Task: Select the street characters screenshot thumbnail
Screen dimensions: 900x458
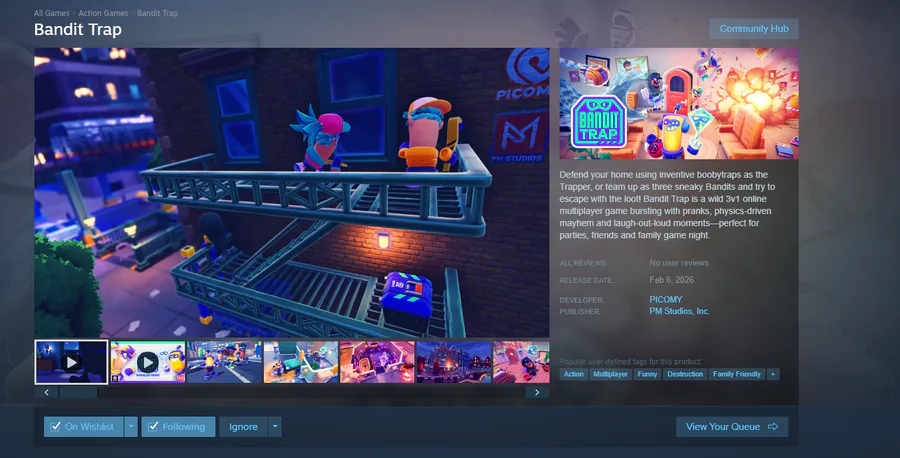Action: (x=224, y=362)
